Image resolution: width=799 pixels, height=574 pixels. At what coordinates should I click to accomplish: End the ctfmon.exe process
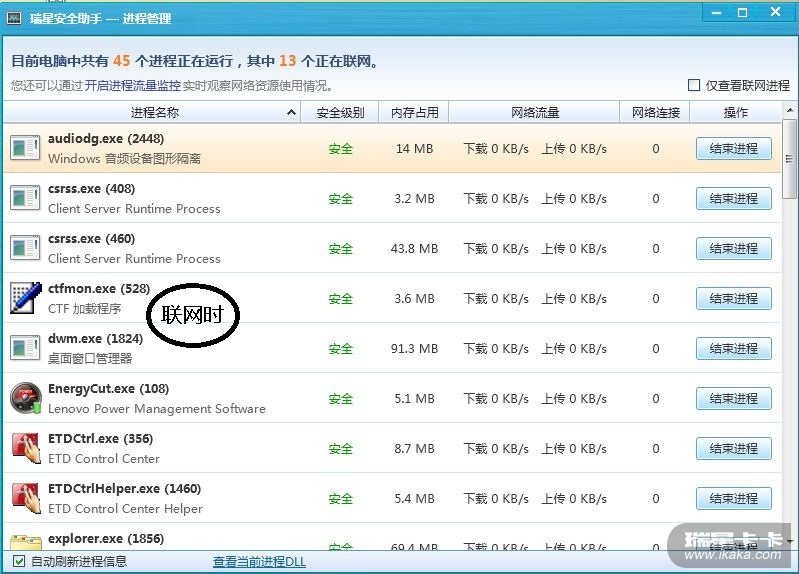734,298
